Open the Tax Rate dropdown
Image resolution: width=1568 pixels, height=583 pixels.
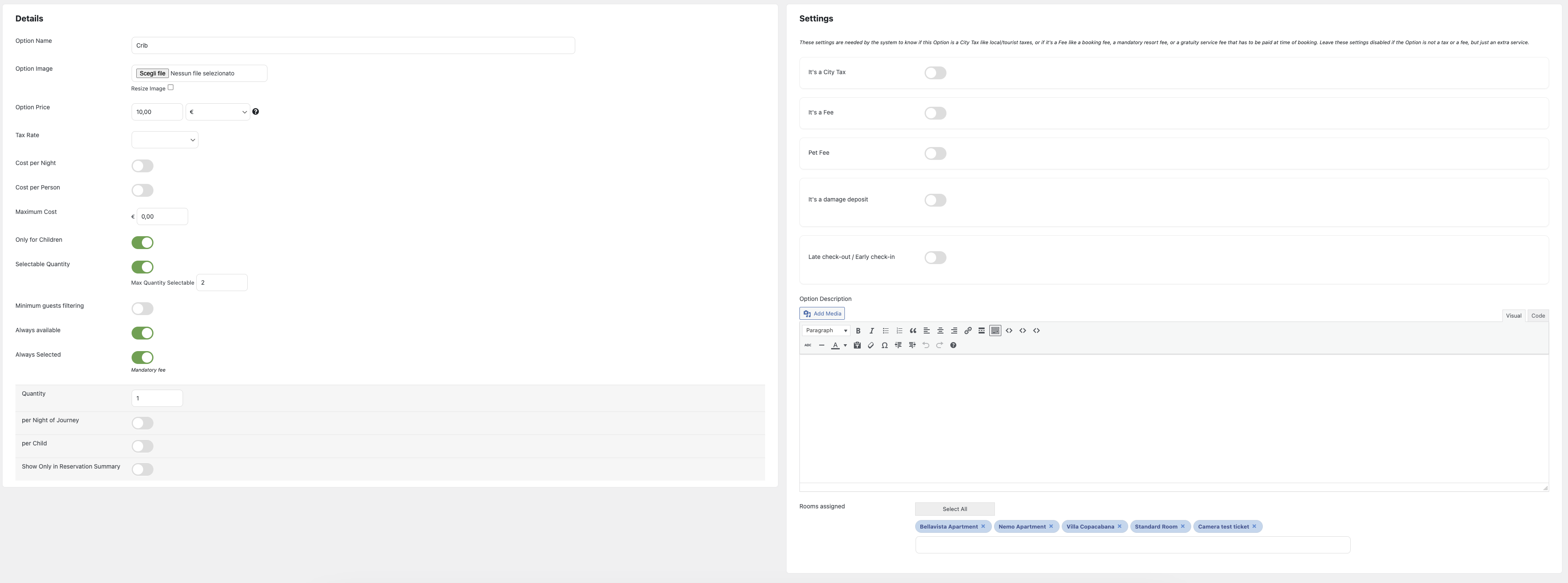tap(165, 140)
